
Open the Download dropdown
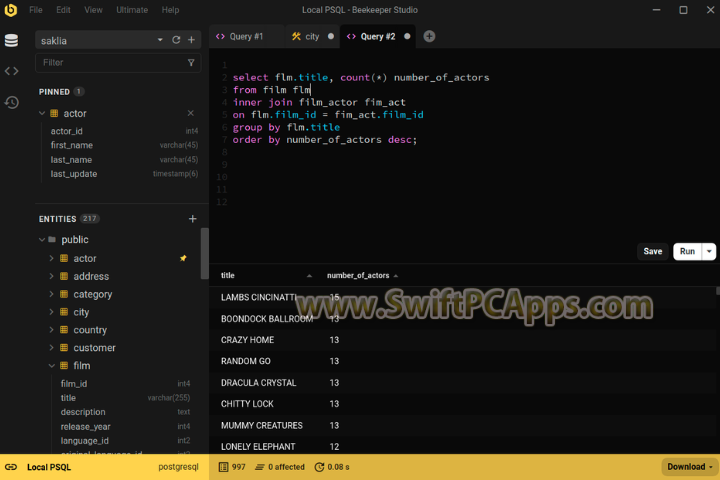(688, 467)
